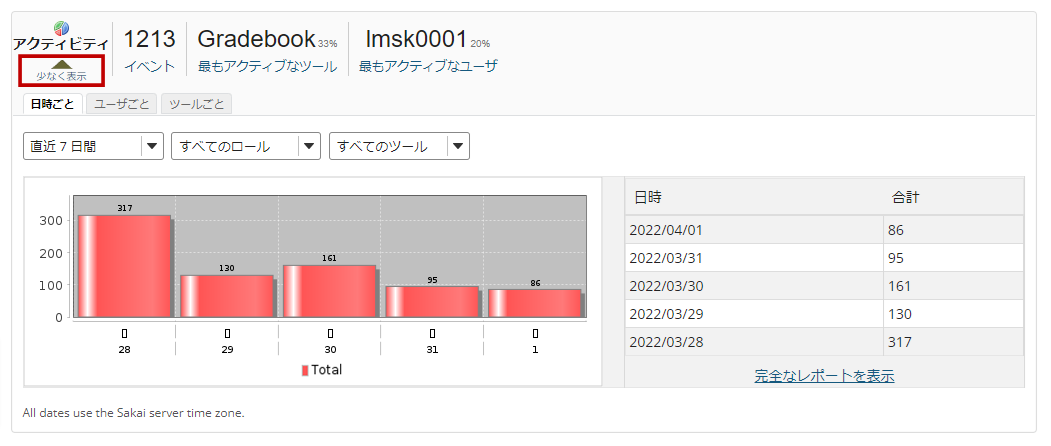Viewport: 1051px width, 446px height.
Task: Click the bar labeled 86 in chart
Action: (x=534, y=303)
